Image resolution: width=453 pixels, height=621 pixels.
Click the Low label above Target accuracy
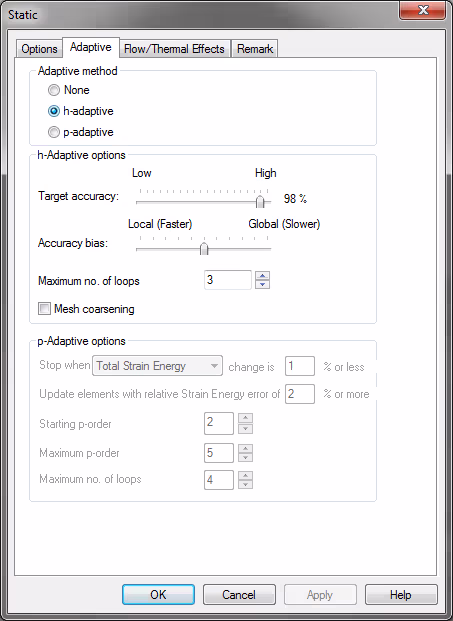(141, 173)
